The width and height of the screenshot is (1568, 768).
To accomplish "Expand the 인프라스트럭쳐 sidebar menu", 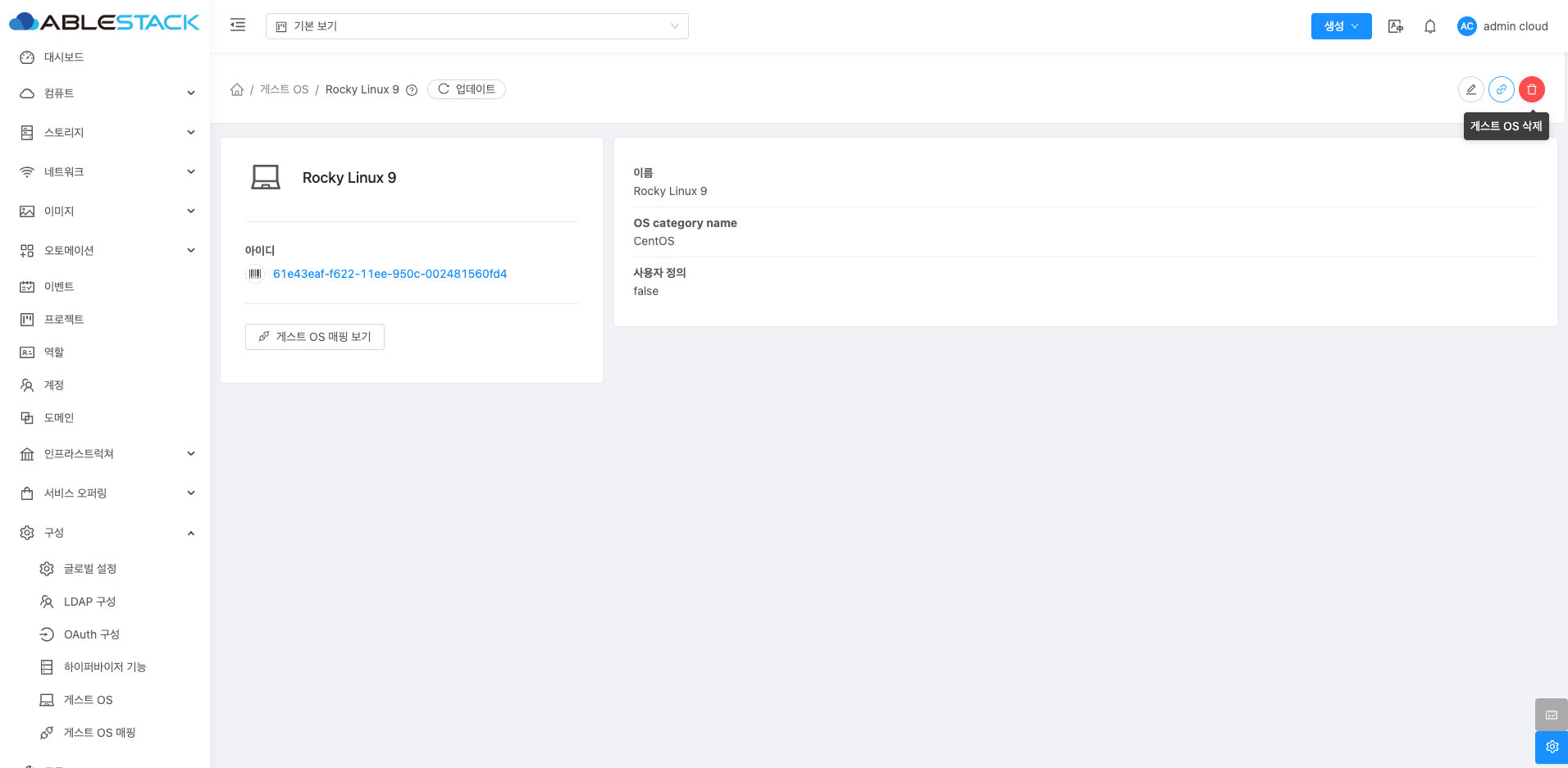I will pos(105,454).
